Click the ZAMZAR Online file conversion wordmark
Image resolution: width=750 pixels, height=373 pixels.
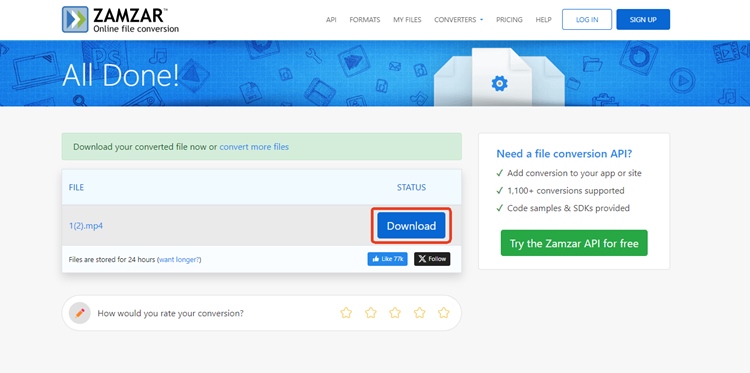pos(136,20)
